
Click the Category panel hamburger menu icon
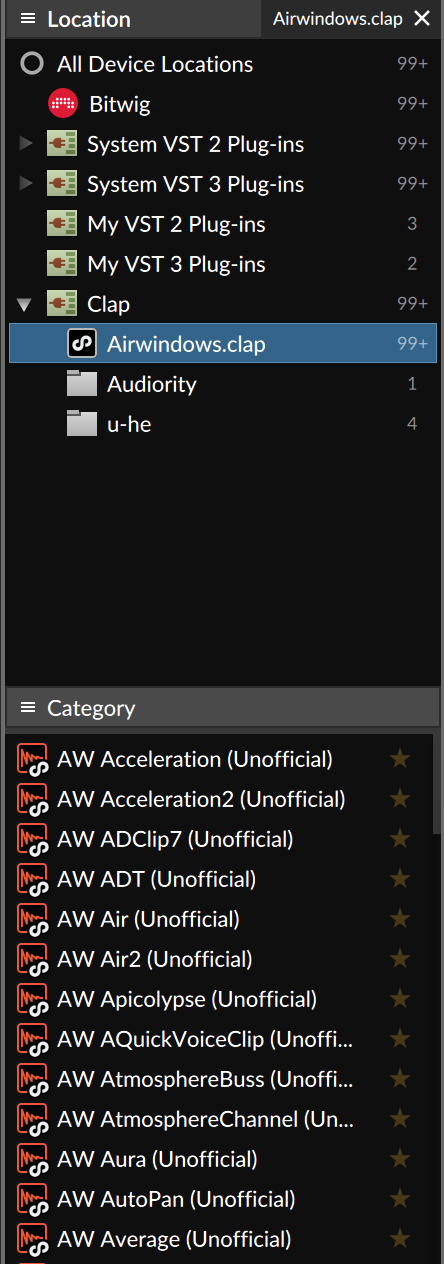[28, 708]
